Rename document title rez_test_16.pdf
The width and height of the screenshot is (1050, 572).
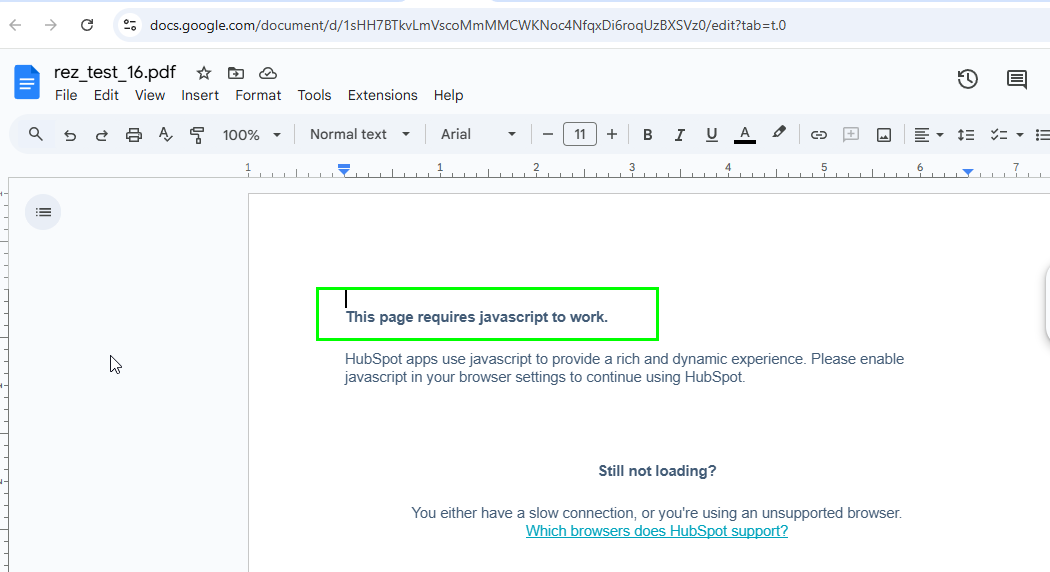coord(115,72)
